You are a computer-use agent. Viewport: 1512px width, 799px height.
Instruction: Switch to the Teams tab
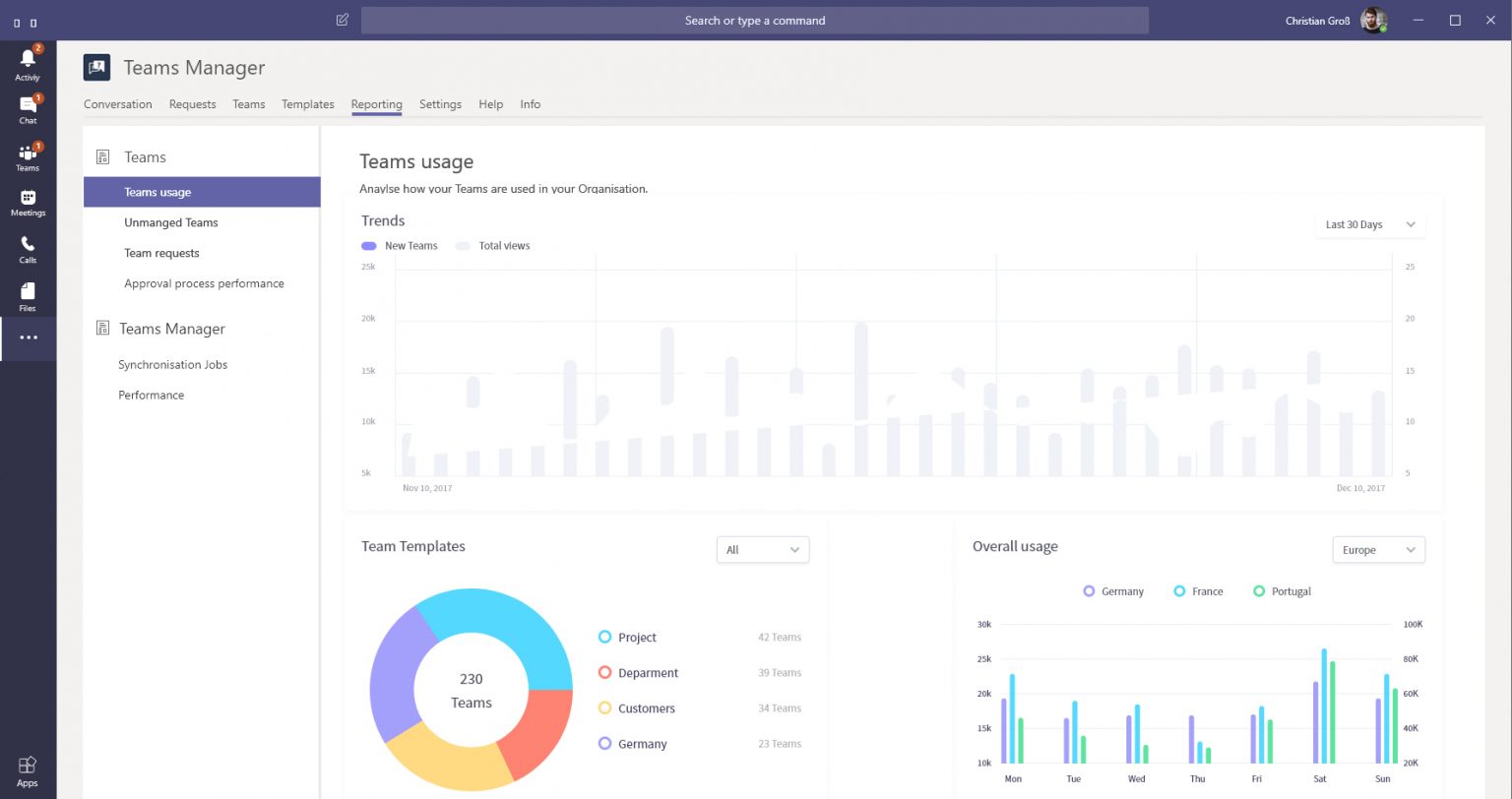(x=249, y=104)
